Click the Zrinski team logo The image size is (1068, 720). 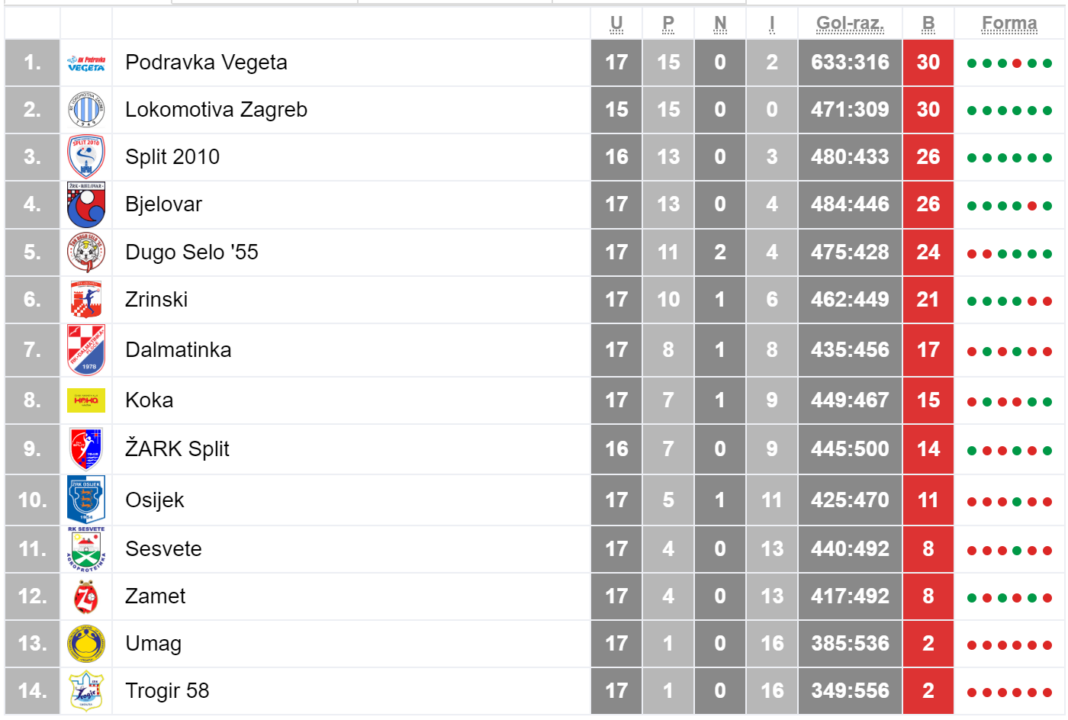[x=86, y=300]
